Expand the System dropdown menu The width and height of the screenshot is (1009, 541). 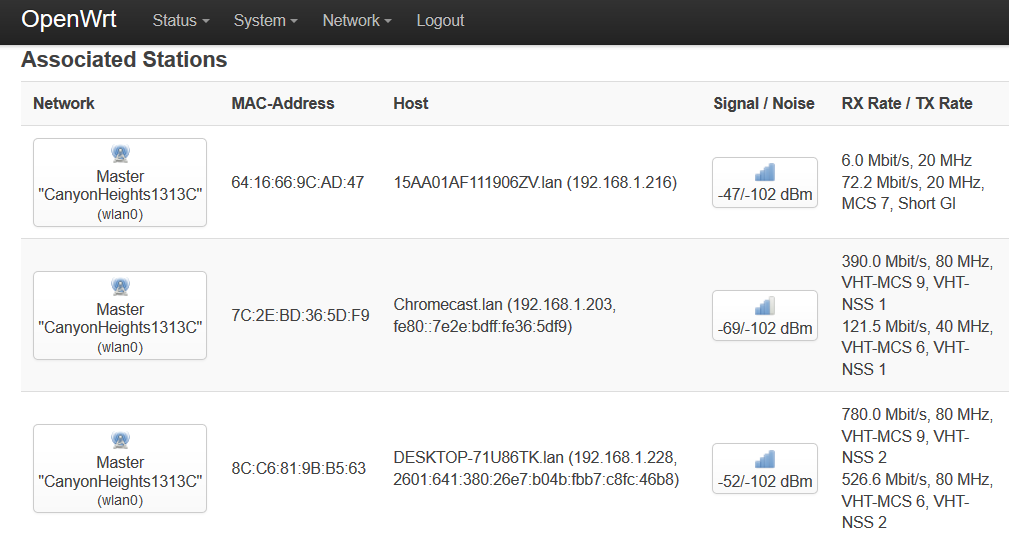(265, 20)
